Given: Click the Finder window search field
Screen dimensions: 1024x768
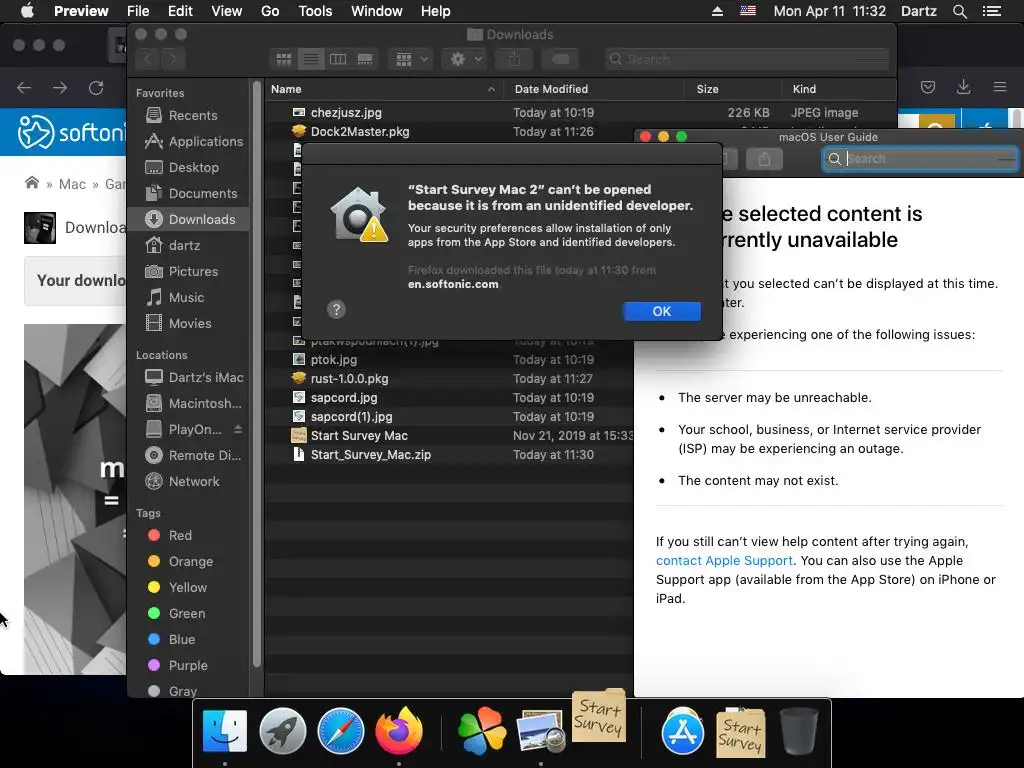Looking at the screenshot, I should pyautogui.click(x=747, y=59).
